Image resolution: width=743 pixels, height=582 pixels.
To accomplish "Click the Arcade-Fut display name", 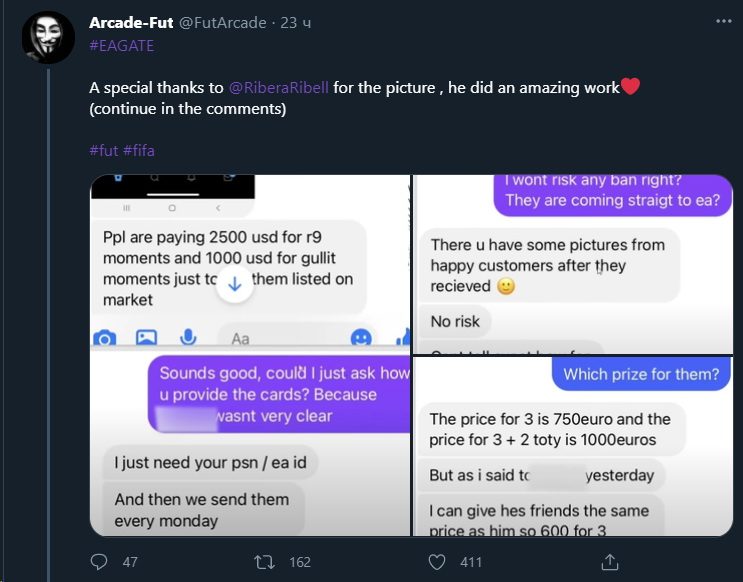I will 131,22.
